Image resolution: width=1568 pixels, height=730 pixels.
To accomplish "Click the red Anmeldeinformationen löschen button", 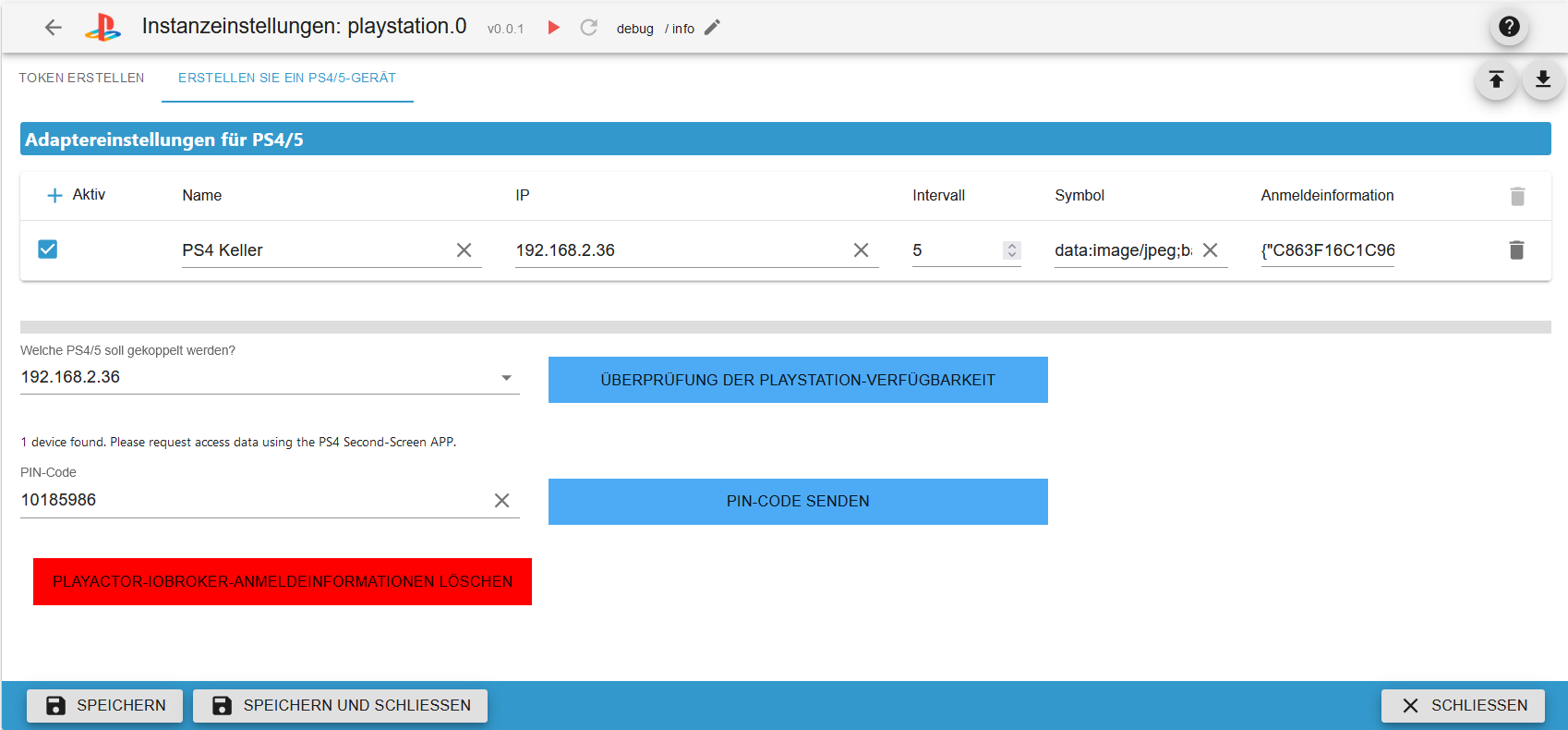I will [x=283, y=582].
